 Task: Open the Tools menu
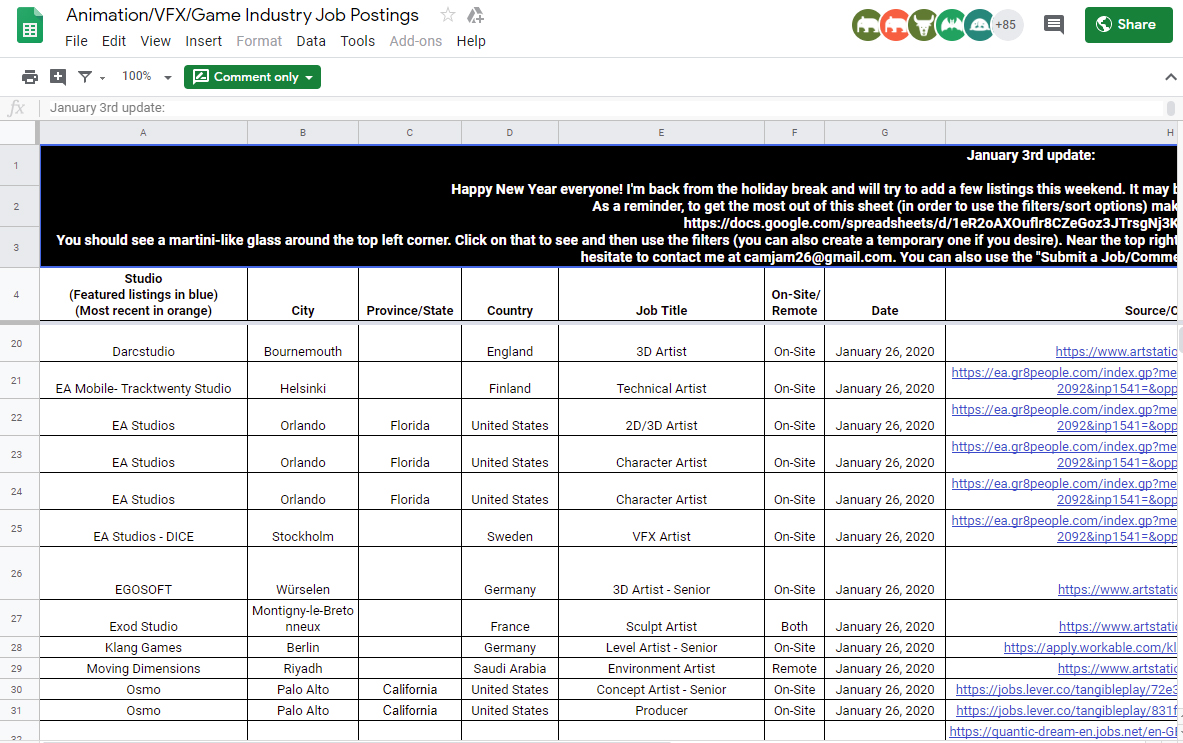[358, 41]
